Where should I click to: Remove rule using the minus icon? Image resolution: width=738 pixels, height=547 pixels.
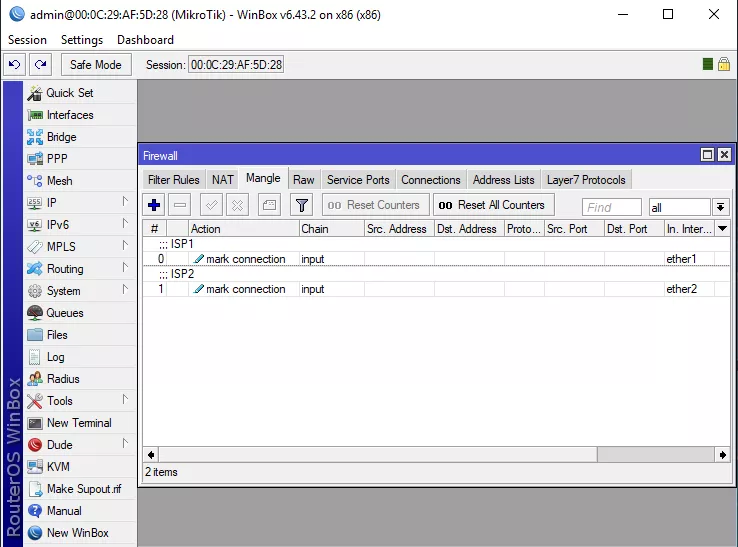tap(180, 205)
